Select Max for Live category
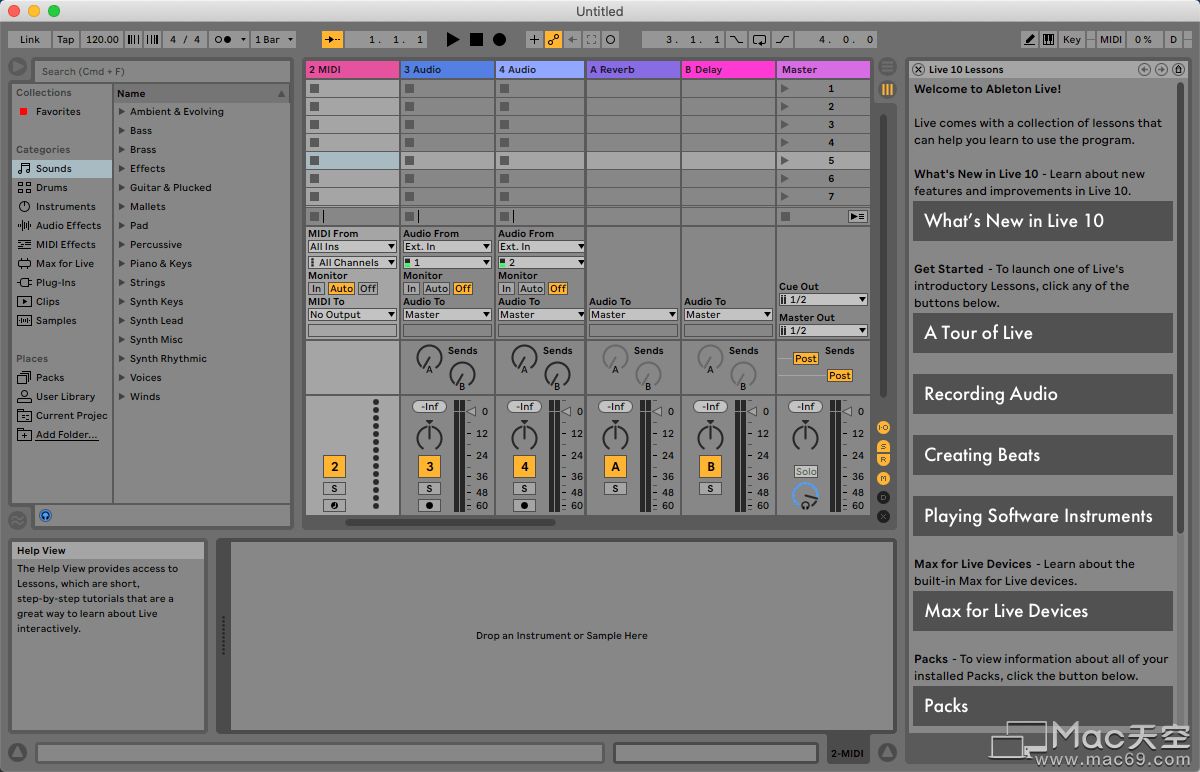The height and width of the screenshot is (772, 1200). click(62, 264)
